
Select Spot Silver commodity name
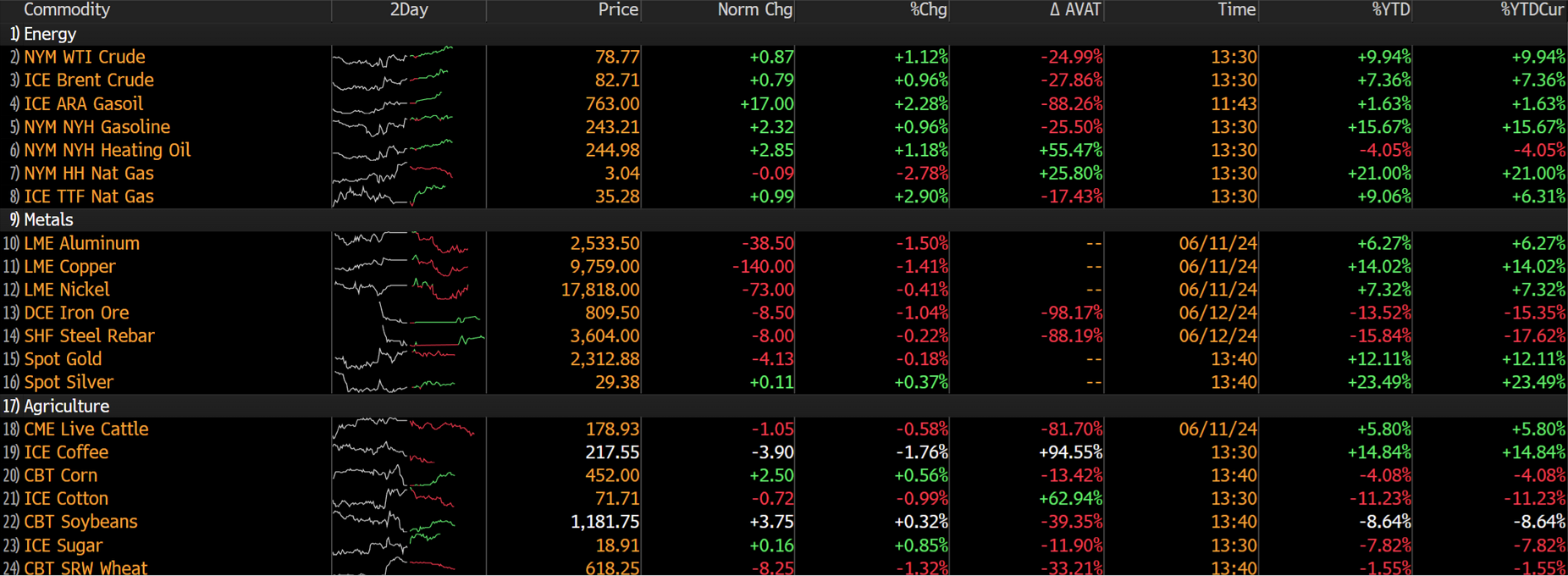pos(69,382)
